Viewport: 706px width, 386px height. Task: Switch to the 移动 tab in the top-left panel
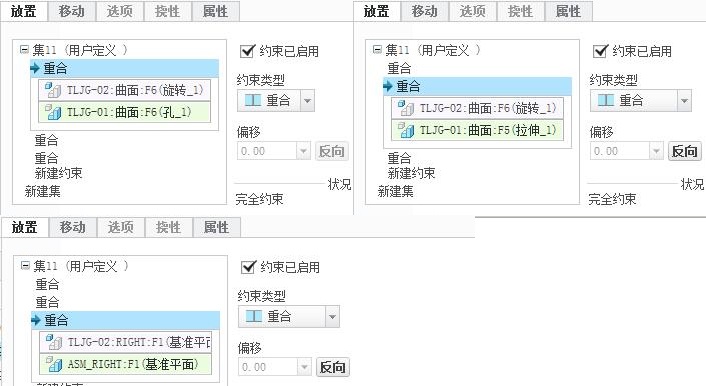click(72, 11)
